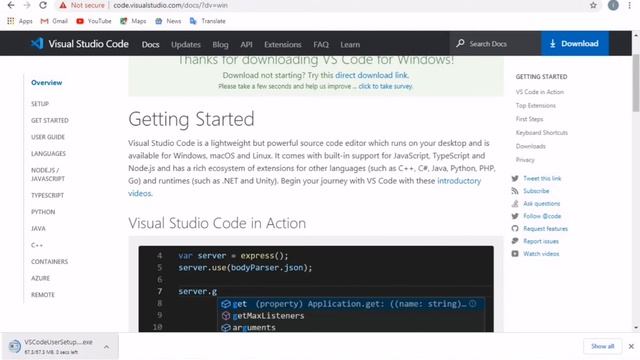Click the page vertical scrollbar thumb
Screen dimensions: 640x360
pos(636,83)
